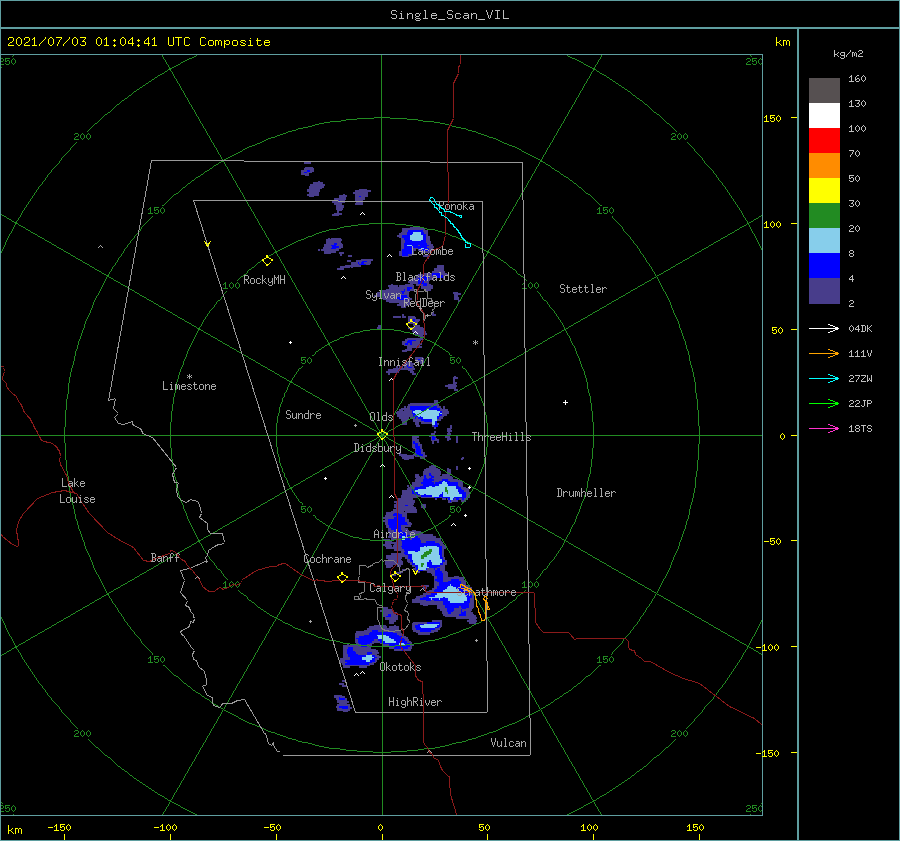Click the ThreeHills town label
Screen dimensions: 900x841
click(x=502, y=437)
